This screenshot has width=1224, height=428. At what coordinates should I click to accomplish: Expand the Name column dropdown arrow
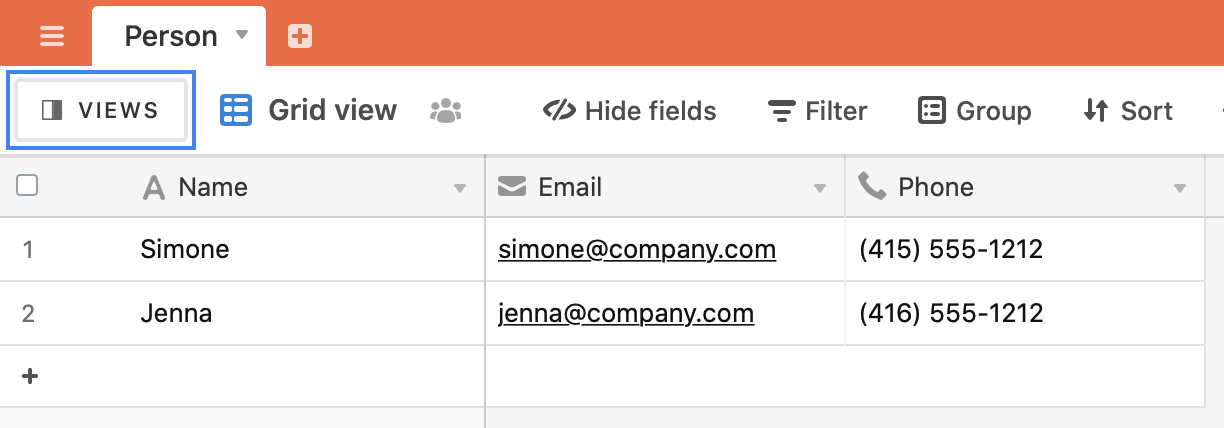click(460, 188)
